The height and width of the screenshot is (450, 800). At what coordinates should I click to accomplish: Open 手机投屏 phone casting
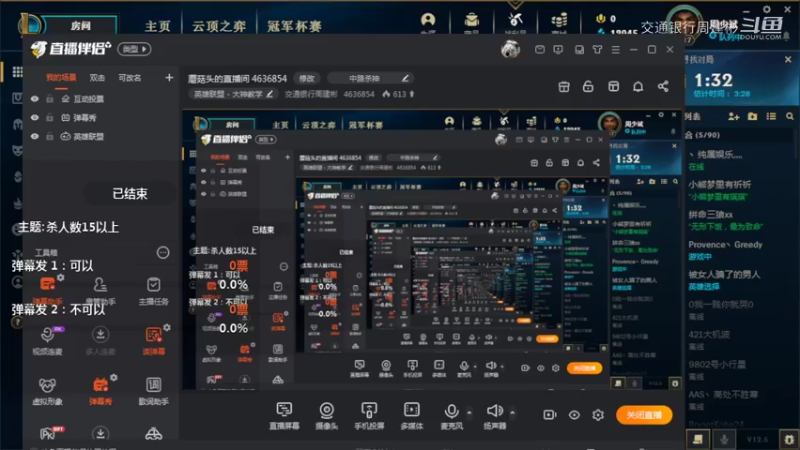369,415
